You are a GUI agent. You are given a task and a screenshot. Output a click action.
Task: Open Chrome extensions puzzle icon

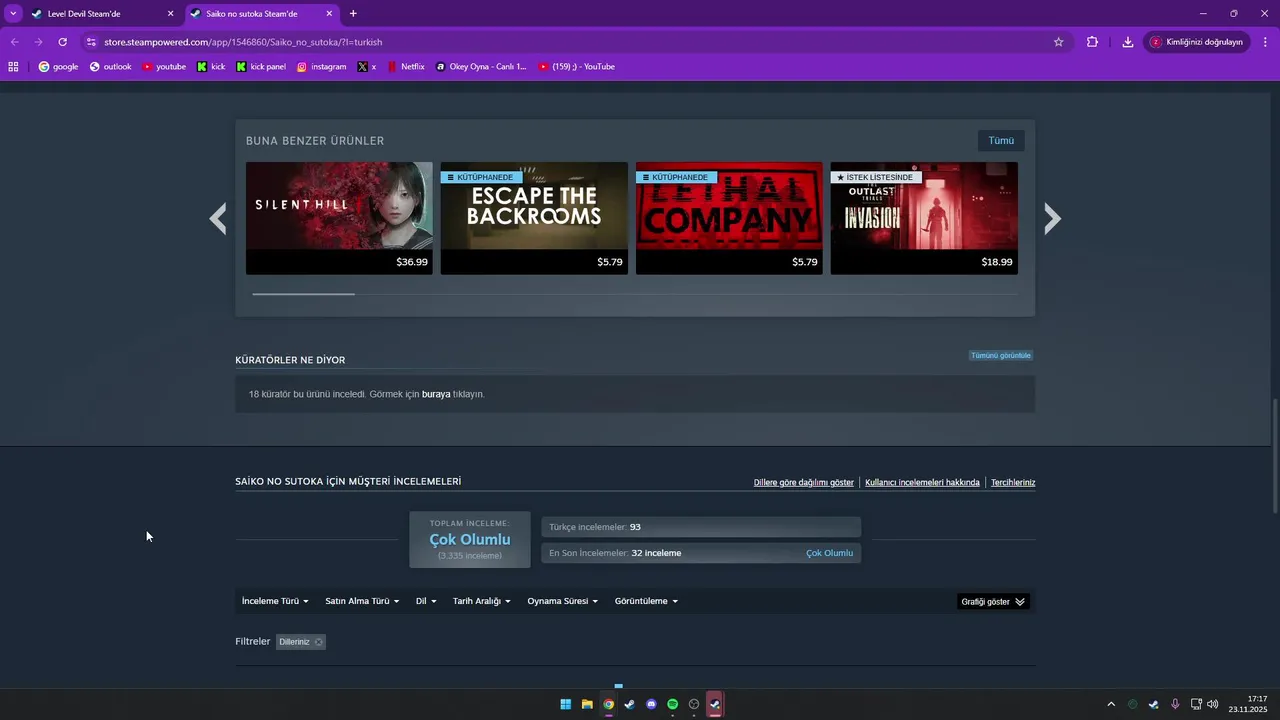[1092, 42]
